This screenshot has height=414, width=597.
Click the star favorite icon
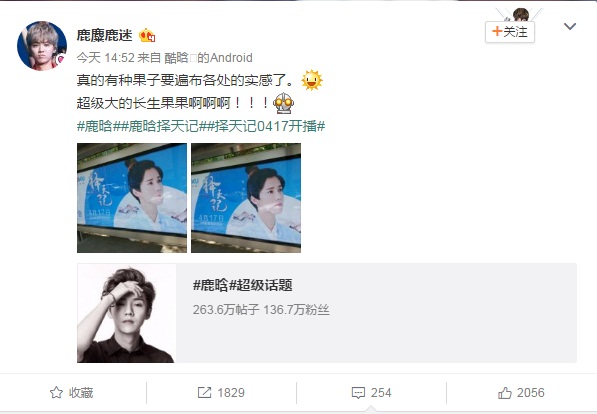[x=56, y=392]
